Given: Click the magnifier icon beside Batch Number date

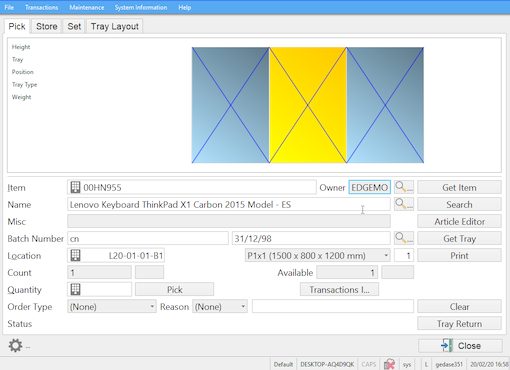Looking at the screenshot, I should pyautogui.click(x=404, y=238).
